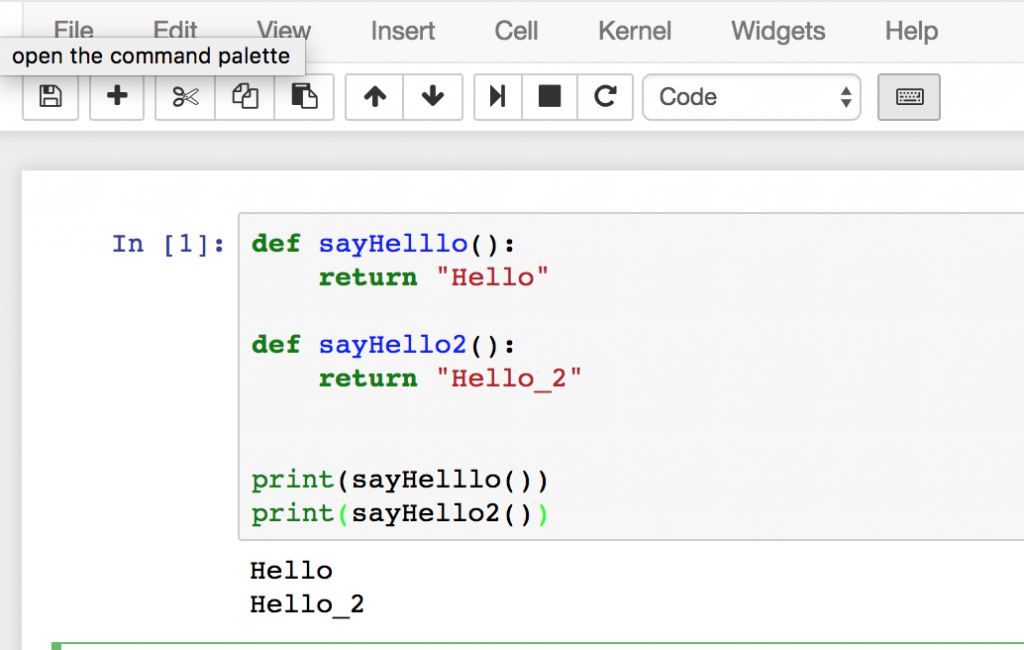Copy the selected cell
Screen dimensions: 1024x650
(x=245, y=97)
